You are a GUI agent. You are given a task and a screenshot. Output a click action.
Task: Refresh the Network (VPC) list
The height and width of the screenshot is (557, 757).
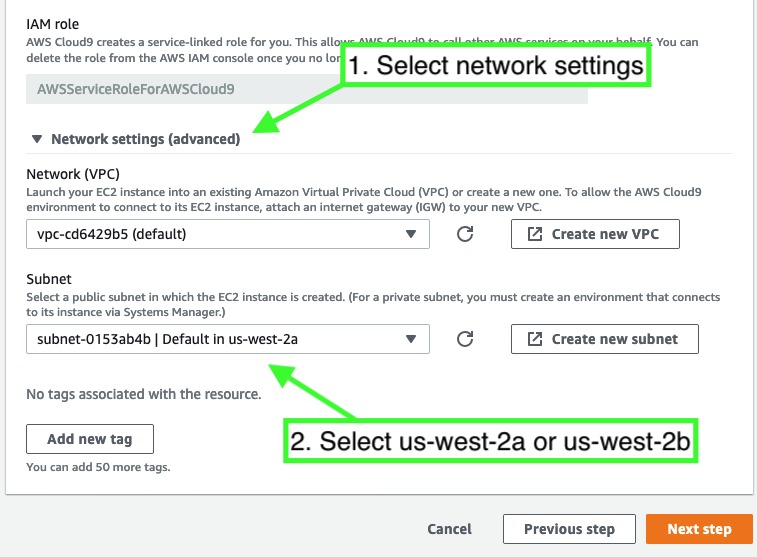pyautogui.click(x=465, y=234)
